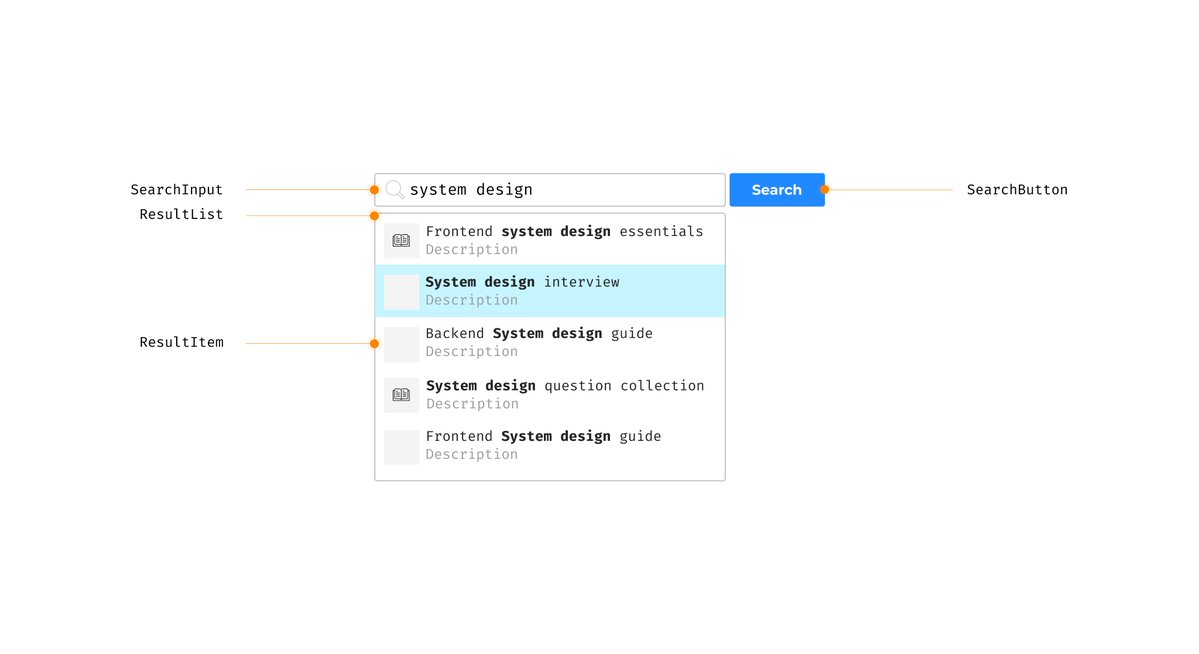Click orange marker dot at the SearchInput line
1199x654 pixels.
tap(374, 189)
